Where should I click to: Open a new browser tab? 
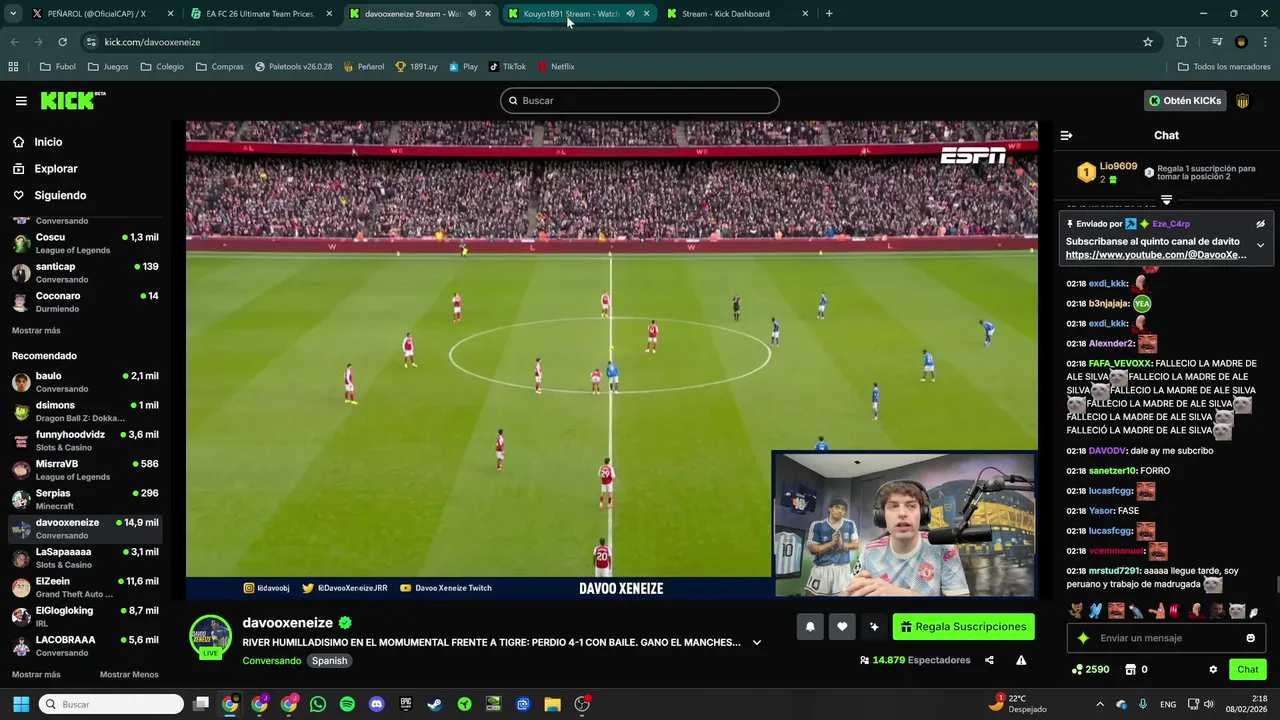click(829, 14)
